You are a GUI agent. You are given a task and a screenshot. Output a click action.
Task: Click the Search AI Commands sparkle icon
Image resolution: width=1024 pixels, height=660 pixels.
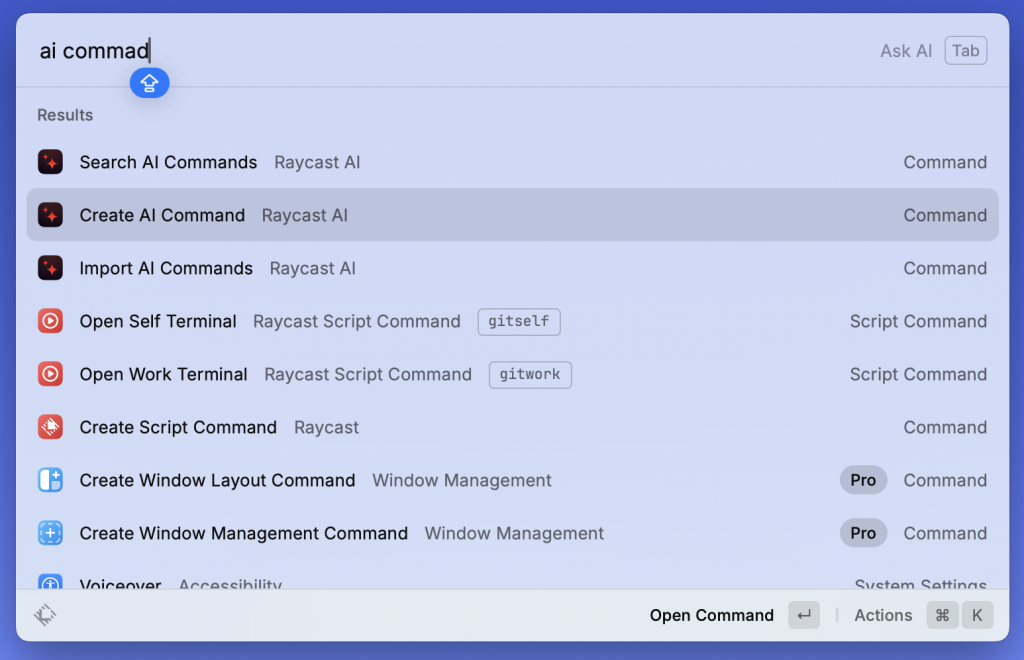(x=50, y=162)
